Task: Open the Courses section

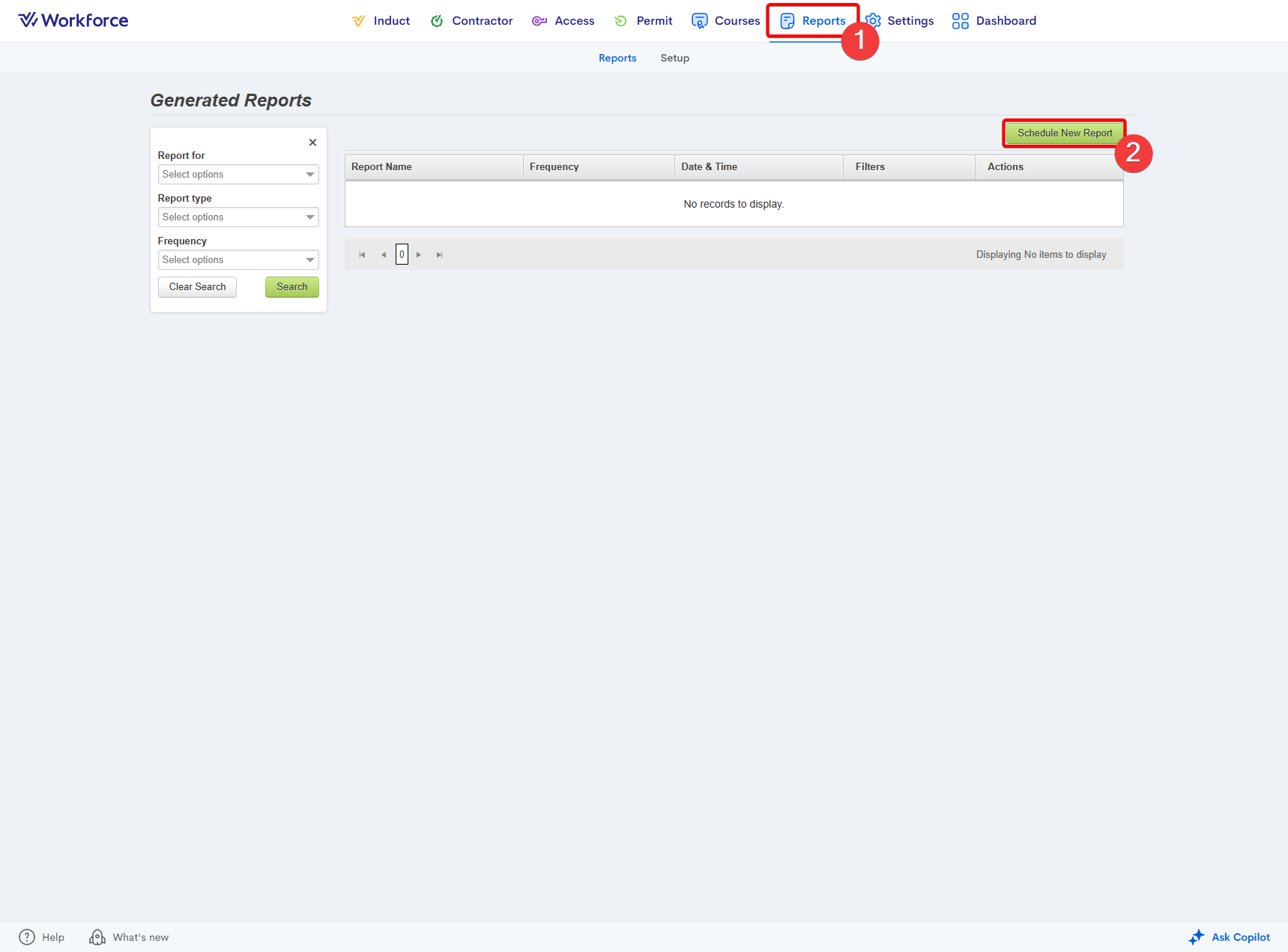Action: [725, 21]
